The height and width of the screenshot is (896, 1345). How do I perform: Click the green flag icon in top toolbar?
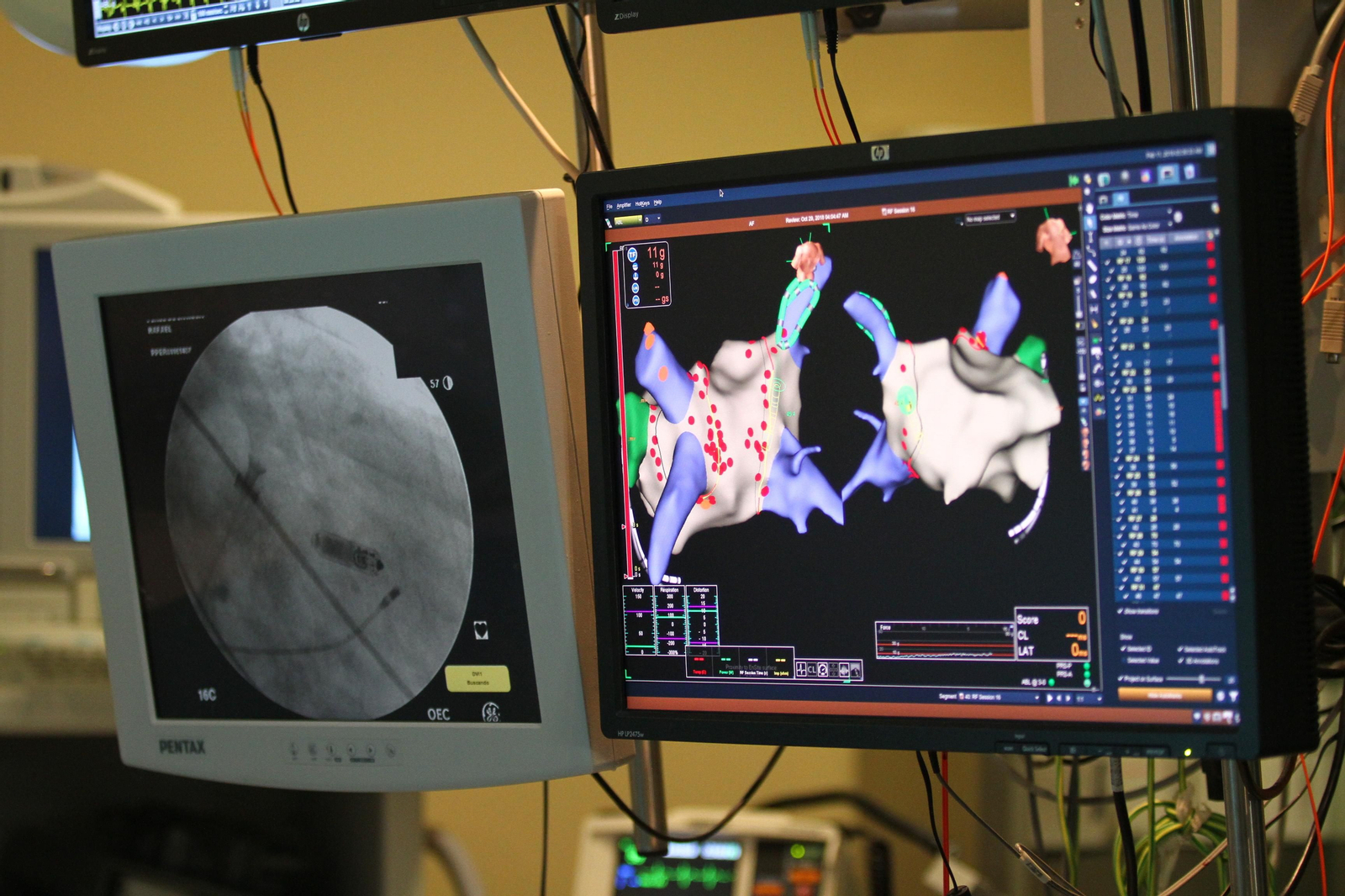[1073, 180]
